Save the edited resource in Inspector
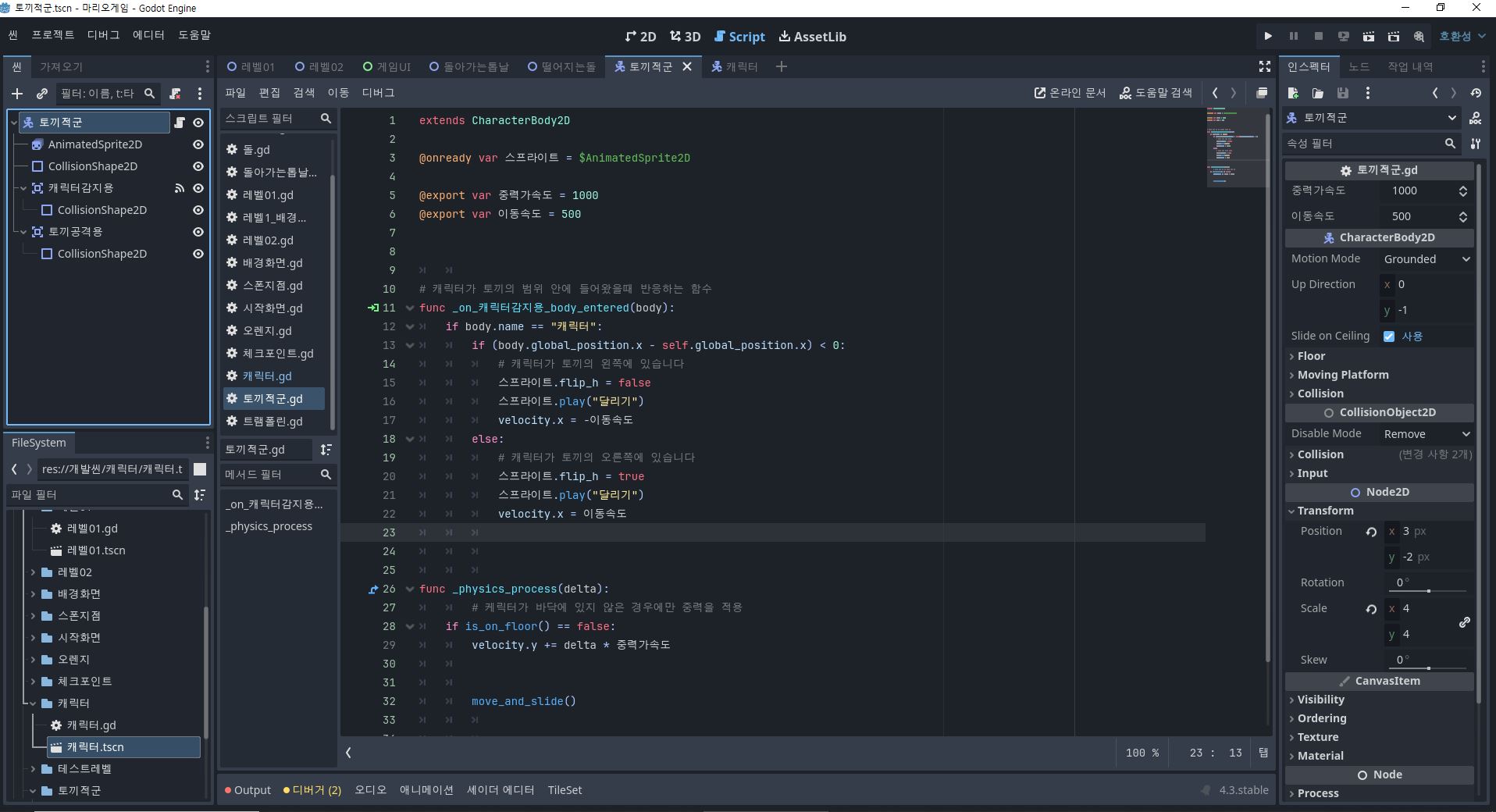The image size is (1496, 812). point(1343,93)
